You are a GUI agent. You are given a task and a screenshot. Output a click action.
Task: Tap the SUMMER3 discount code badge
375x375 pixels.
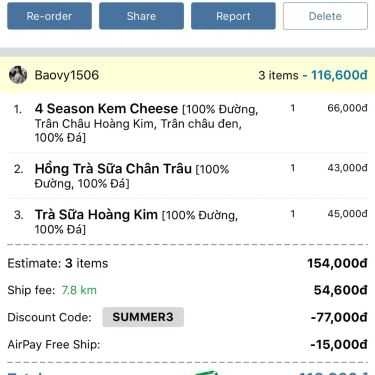[x=143, y=317]
